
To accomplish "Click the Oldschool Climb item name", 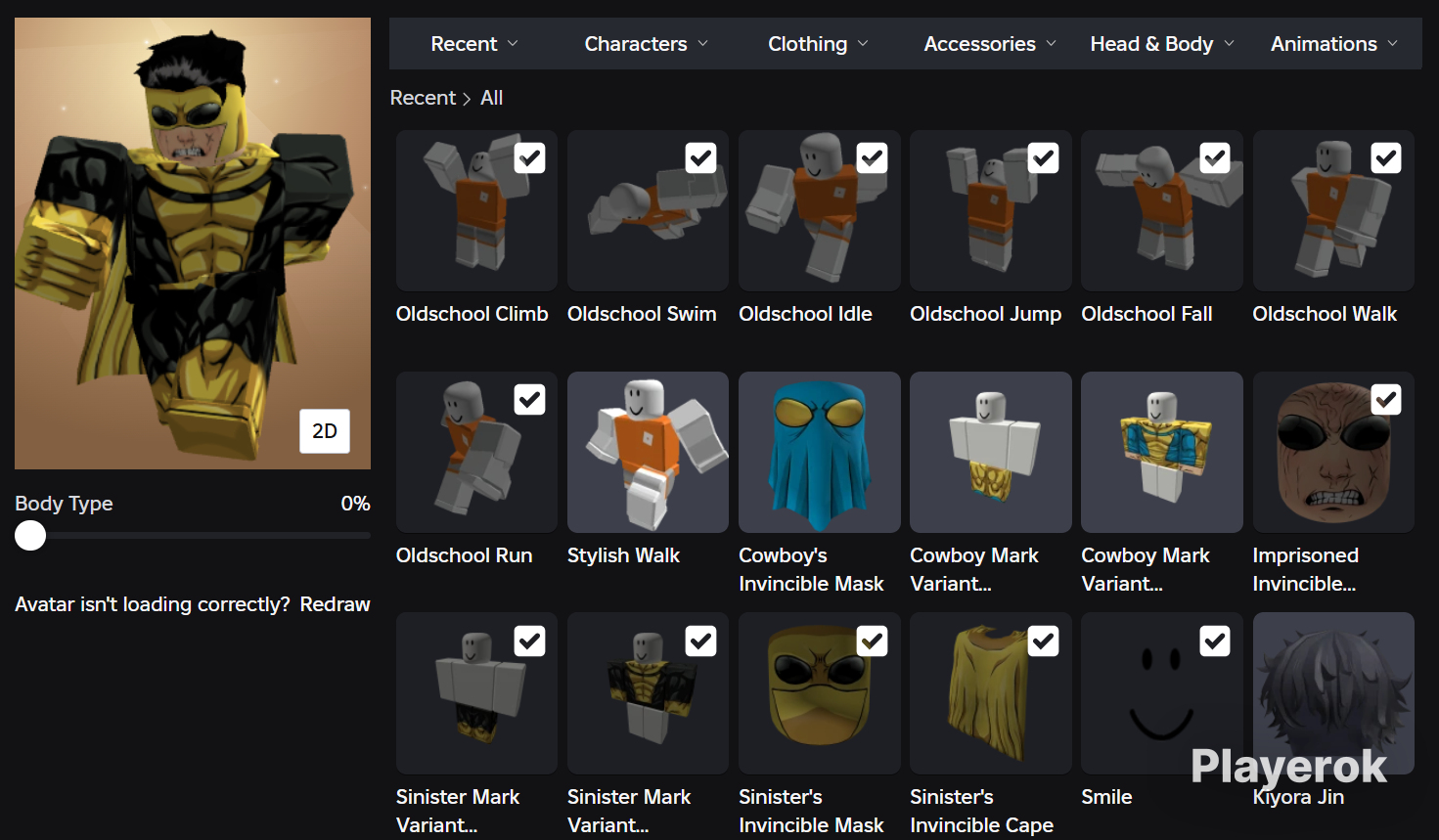I will (x=472, y=314).
